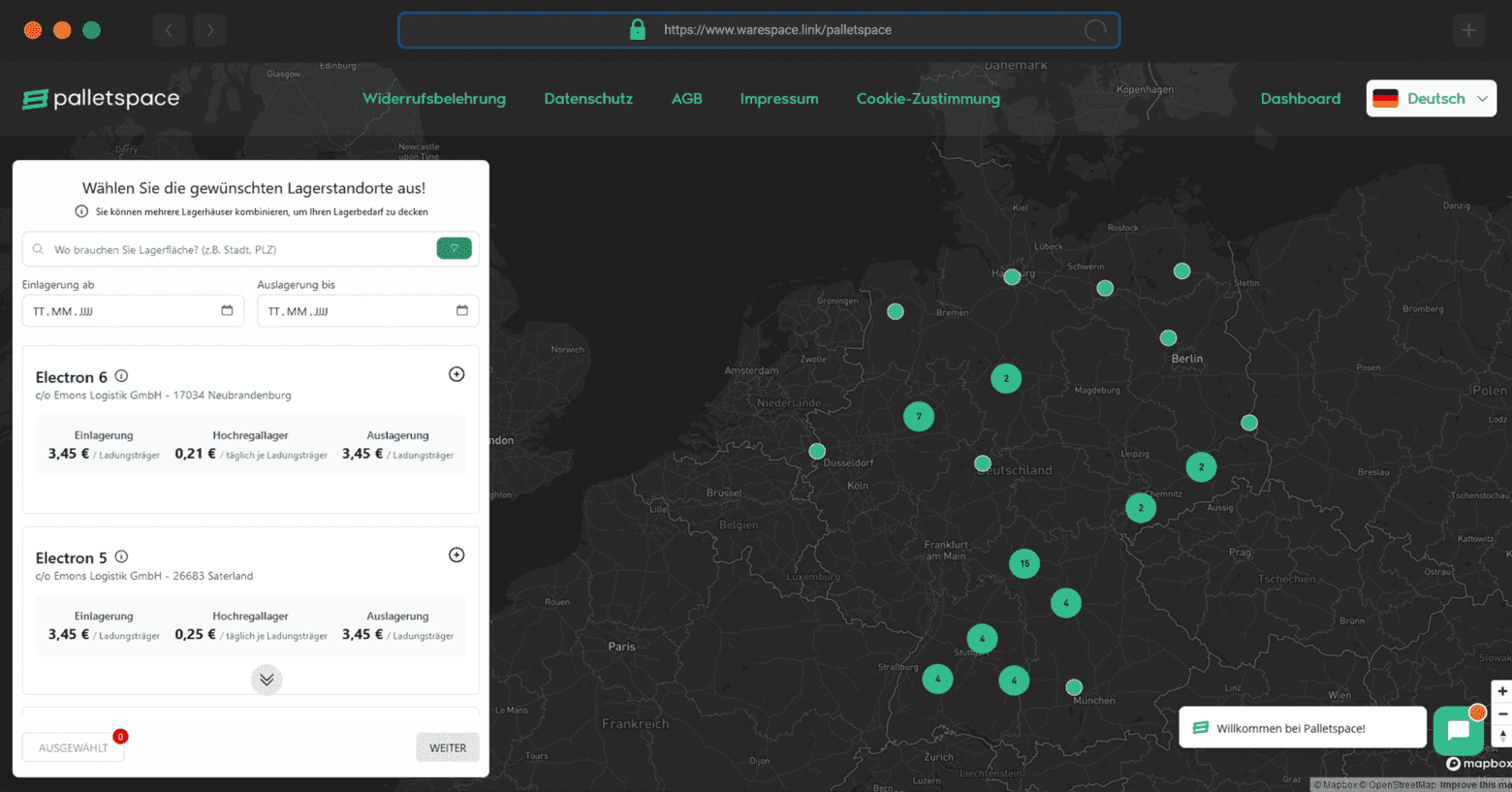
Task: Click the browser address bar URL
Action: tap(777, 30)
